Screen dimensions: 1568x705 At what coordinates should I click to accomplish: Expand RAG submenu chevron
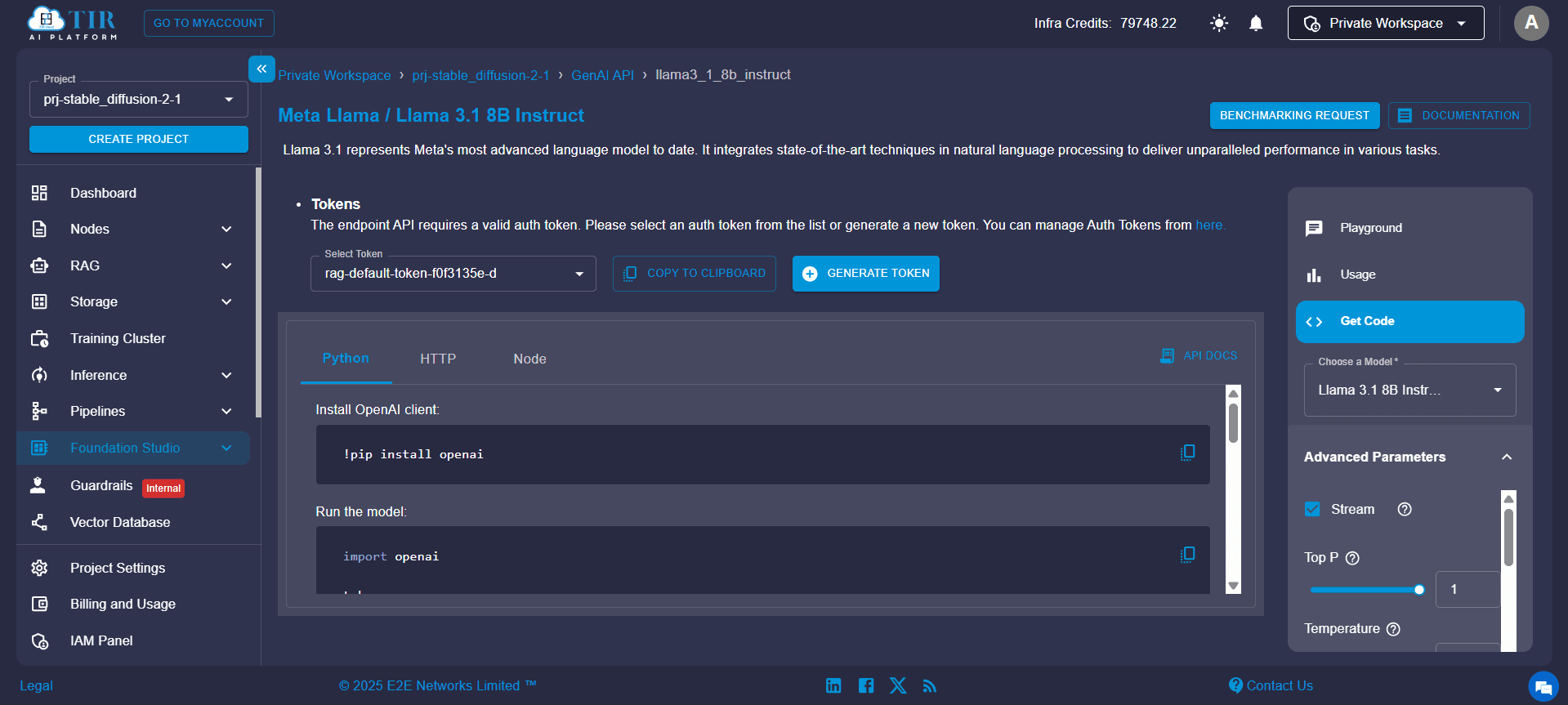226,265
